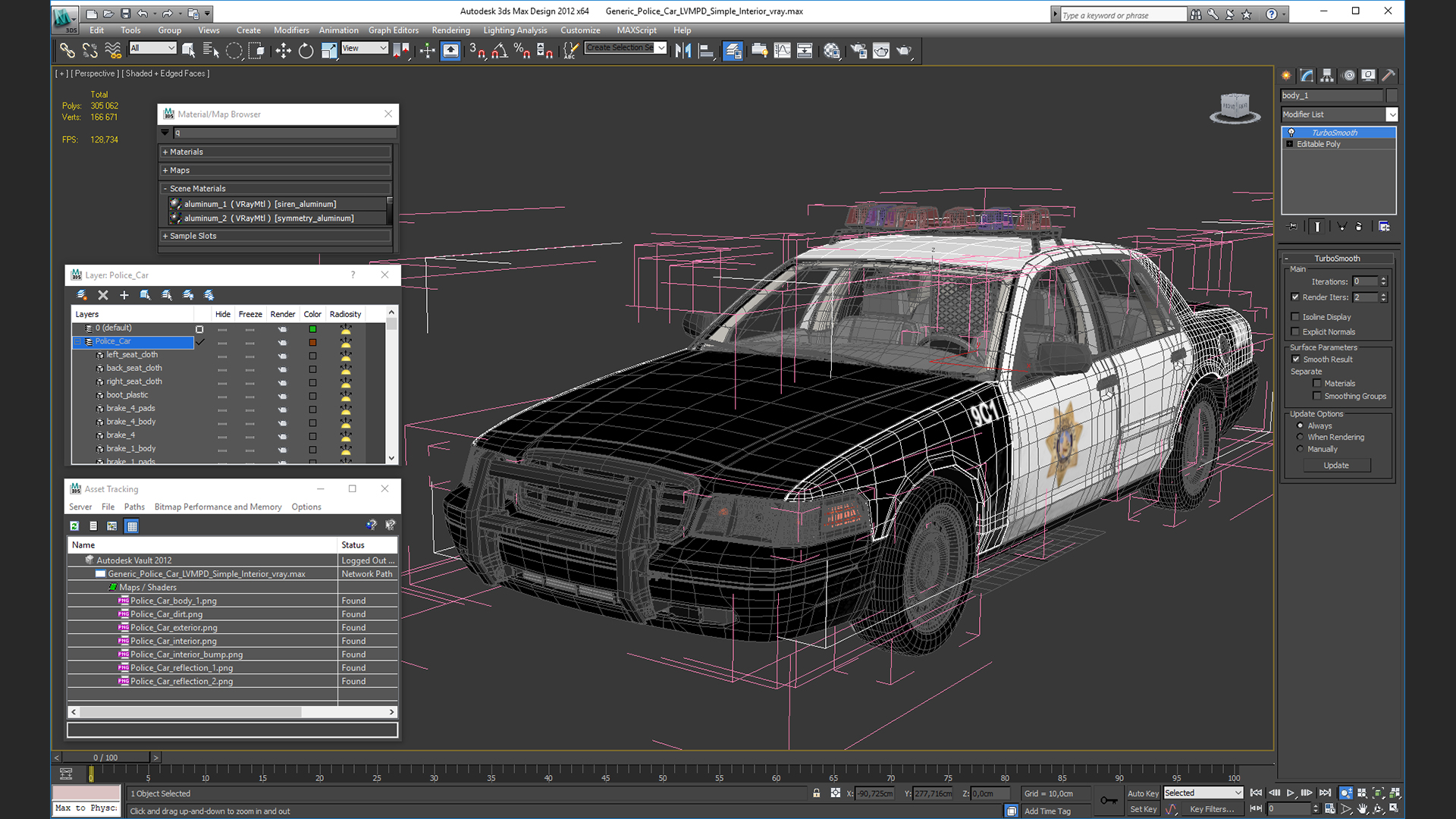Choose the Select and Move tool

coord(283,51)
